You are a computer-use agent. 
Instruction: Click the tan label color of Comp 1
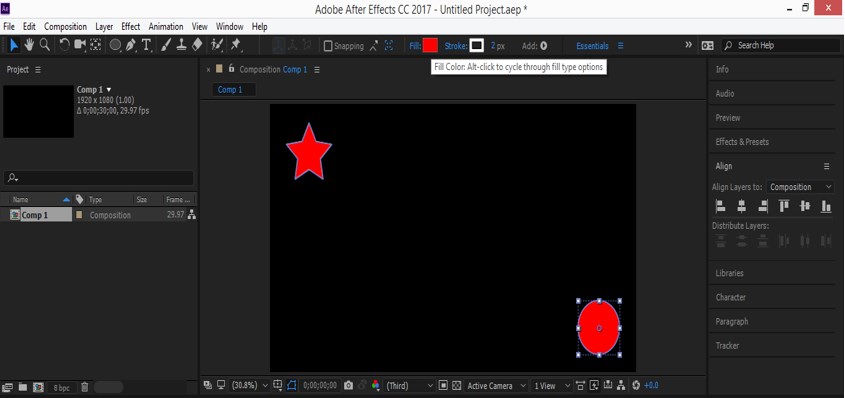click(x=80, y=215)
